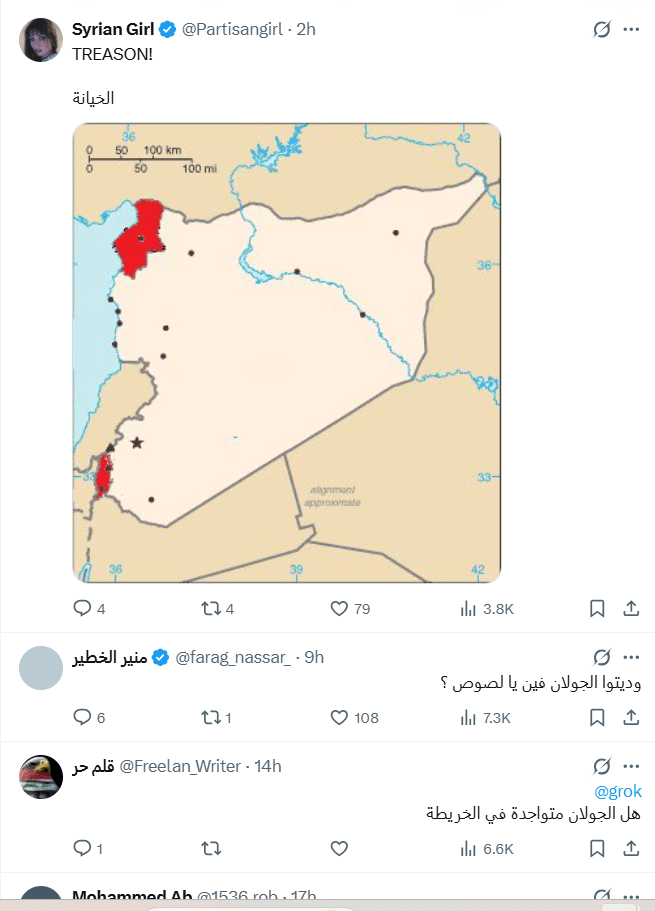655x911 pixels.
Task: Open more options on @farag_nassar_ reply
Action: coord(631,657)
